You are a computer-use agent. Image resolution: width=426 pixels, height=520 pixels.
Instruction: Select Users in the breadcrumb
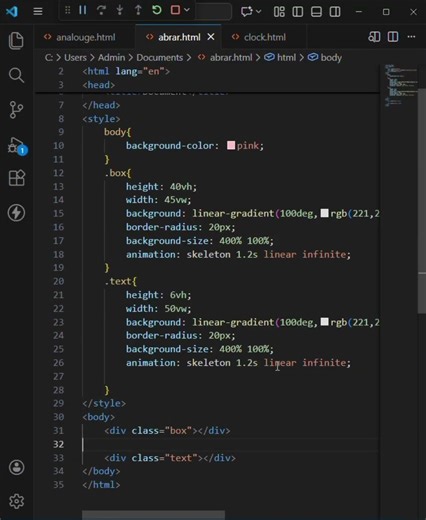pos(75,57)
